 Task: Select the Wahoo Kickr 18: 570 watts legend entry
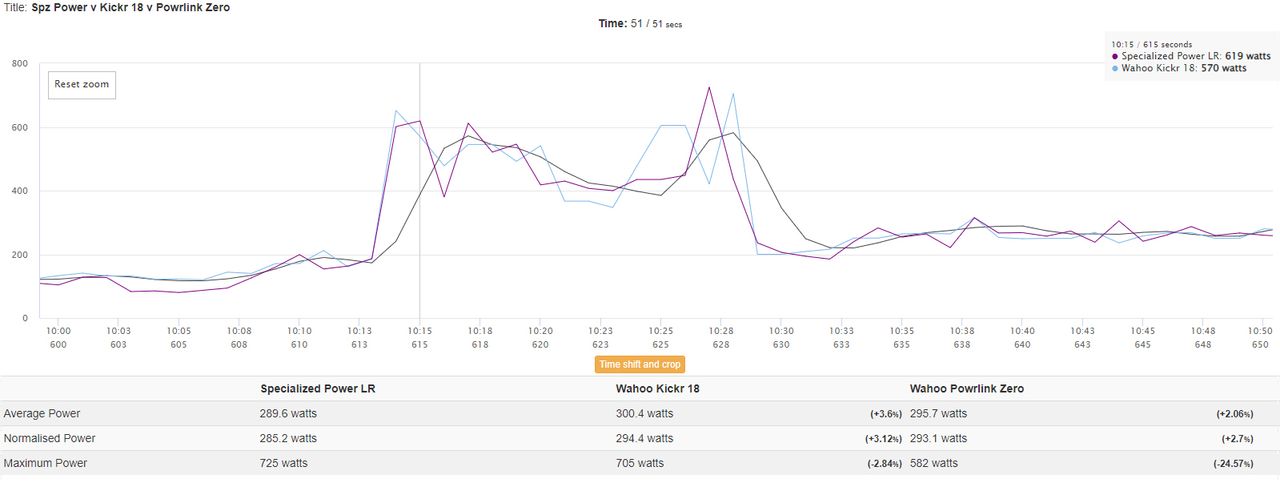[x=1183, y=69]
